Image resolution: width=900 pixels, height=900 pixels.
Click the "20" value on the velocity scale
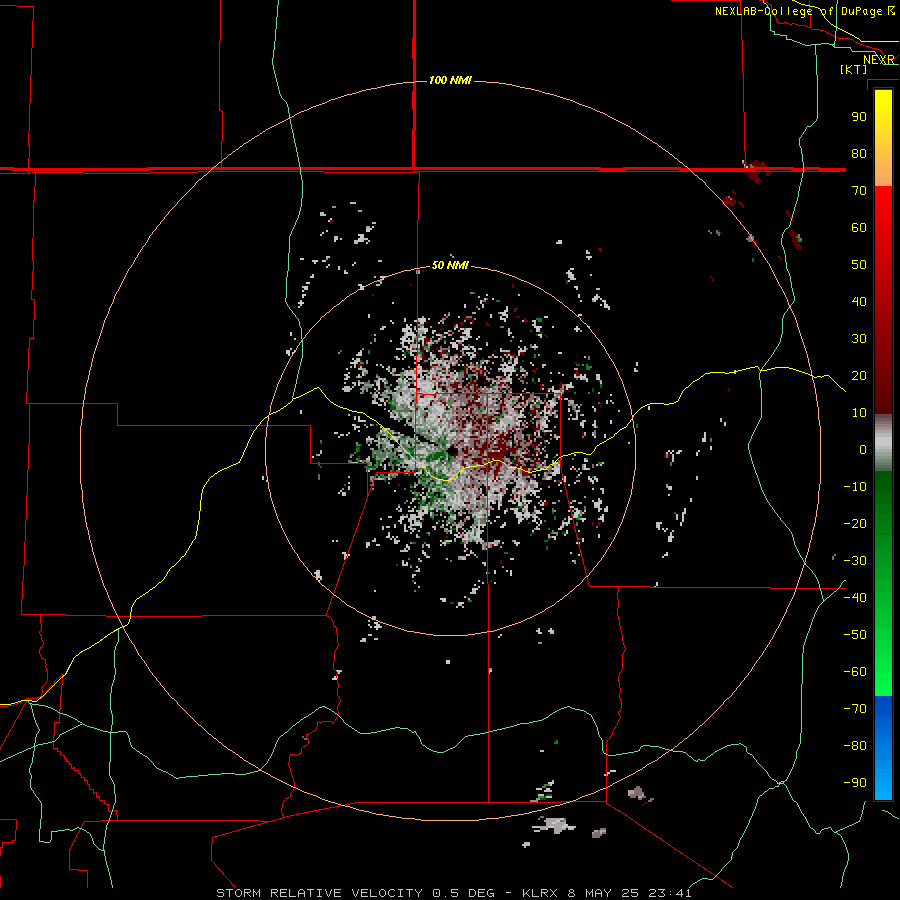pyautogui.click(x=859, y=376)
